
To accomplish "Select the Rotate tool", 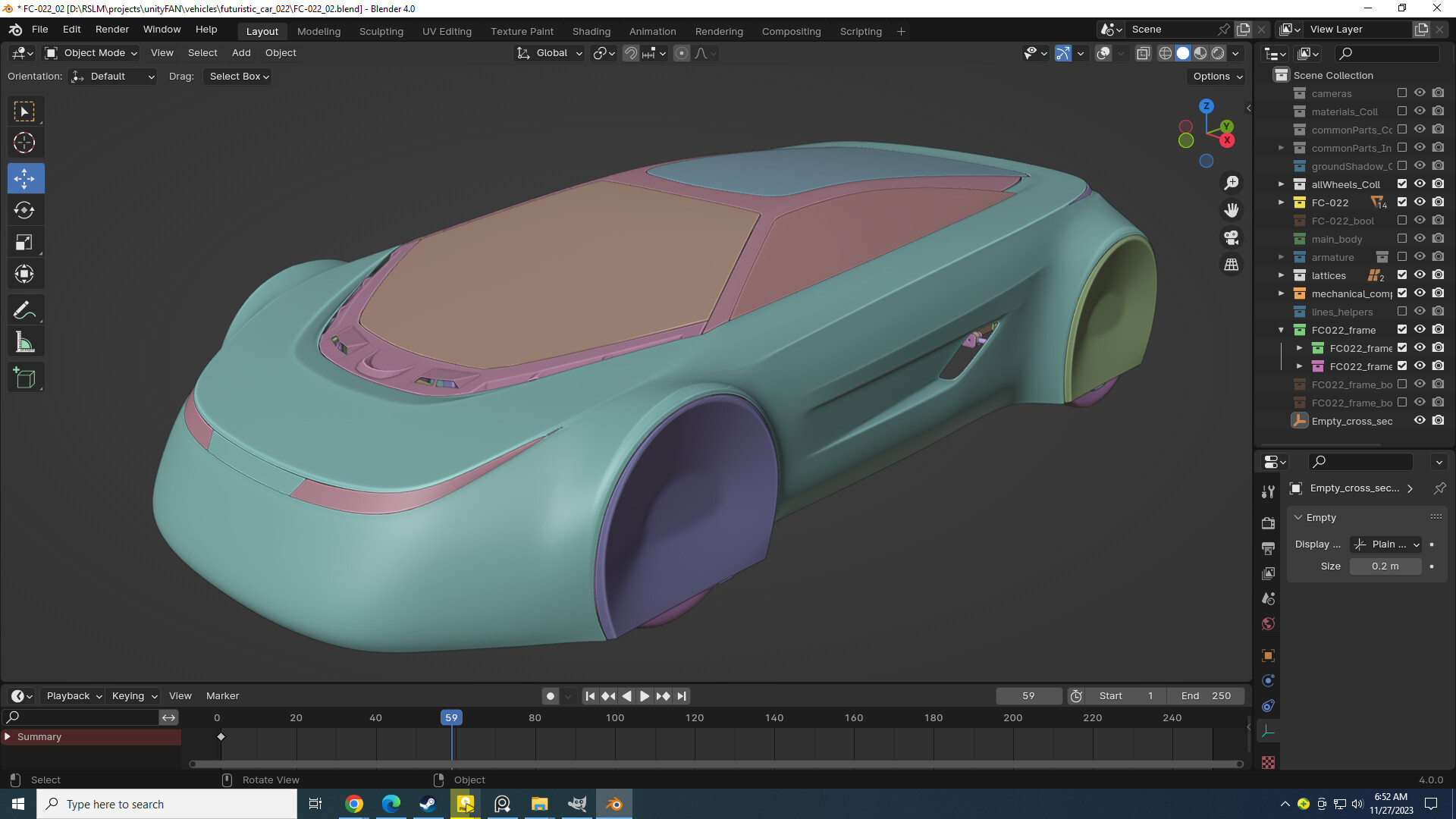I will pyautogui.click(x=26, y=210).
